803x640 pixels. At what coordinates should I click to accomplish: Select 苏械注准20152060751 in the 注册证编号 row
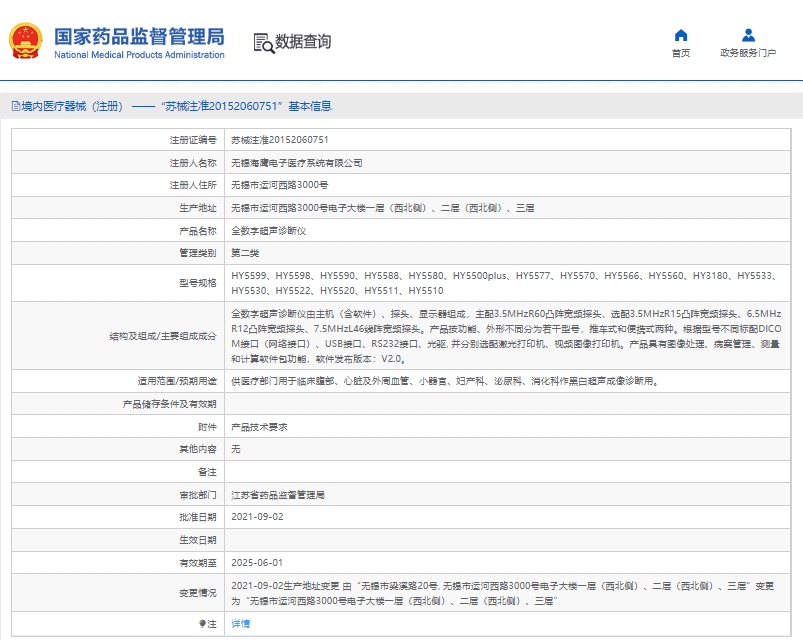[280, 140]
